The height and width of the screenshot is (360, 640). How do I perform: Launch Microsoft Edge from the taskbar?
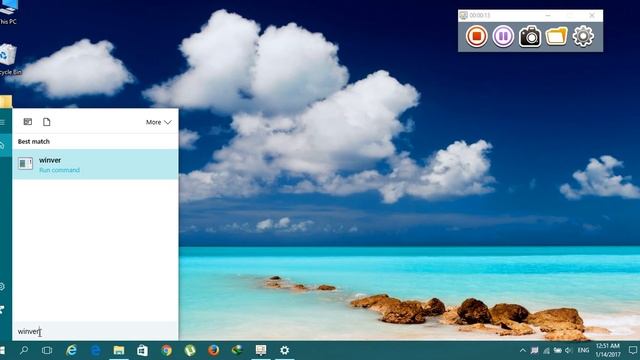point(95,350)
